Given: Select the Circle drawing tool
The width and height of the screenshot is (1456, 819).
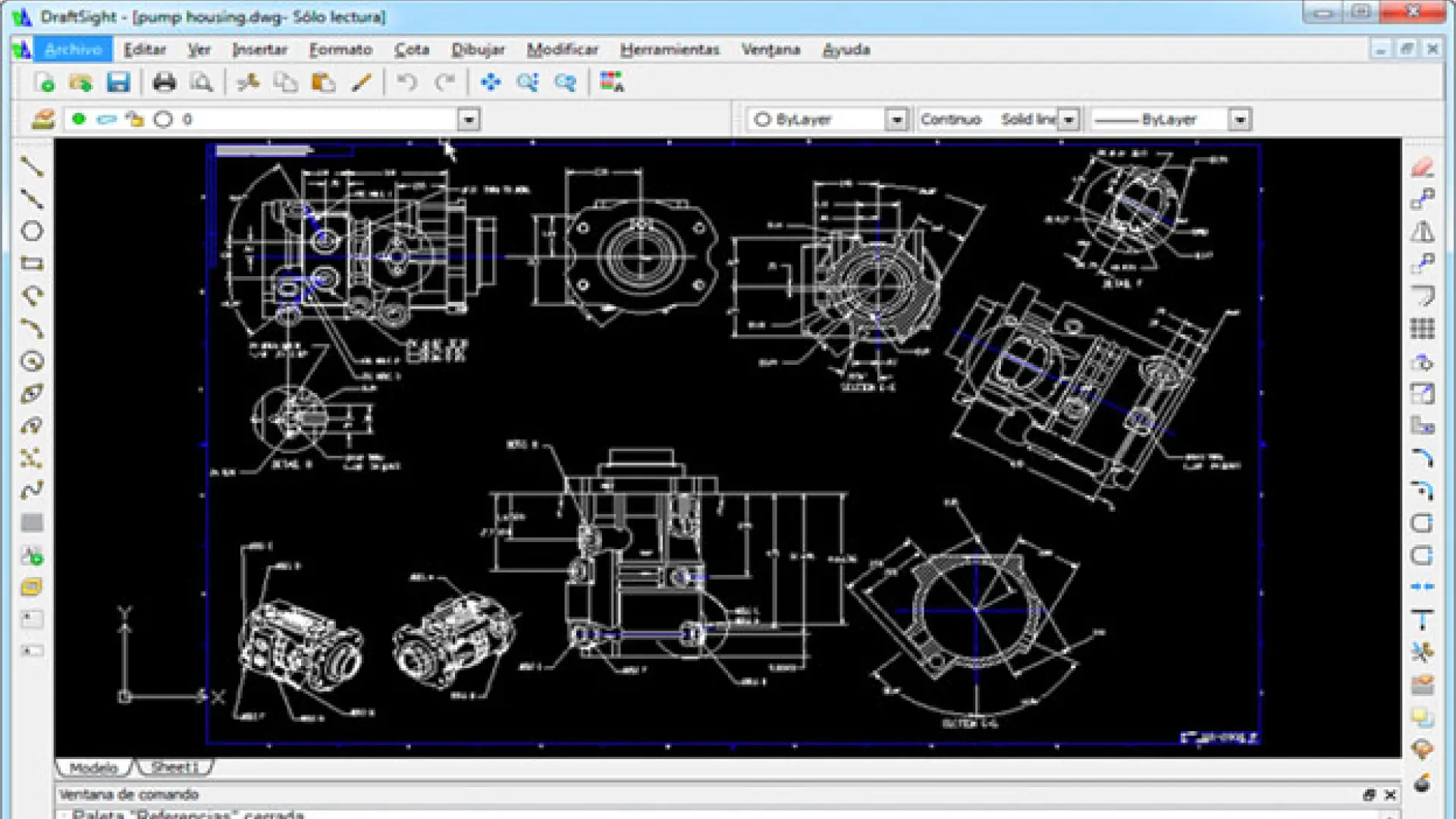Looking at the screenshot, I should click(x=31, y=231).
